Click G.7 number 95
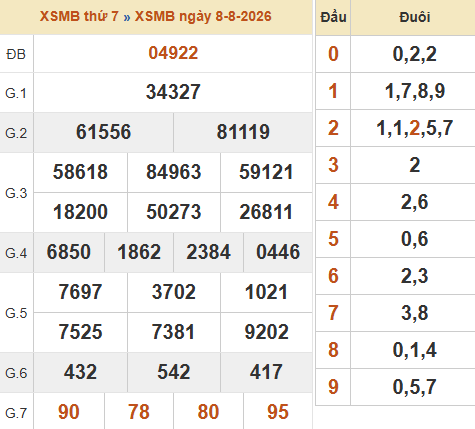The image size is (475, 429). coord(278,412)
